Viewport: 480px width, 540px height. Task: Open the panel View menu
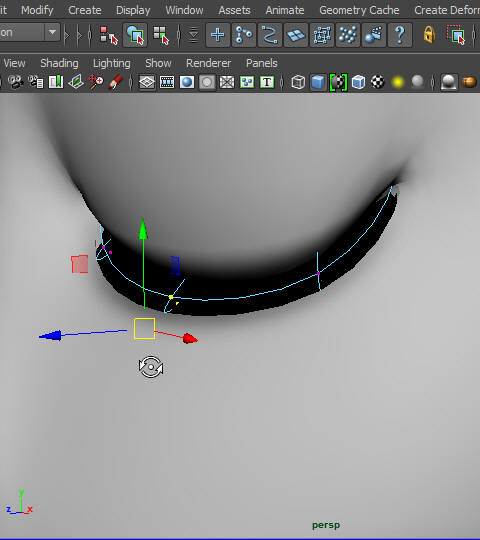[x=14, y=63]
